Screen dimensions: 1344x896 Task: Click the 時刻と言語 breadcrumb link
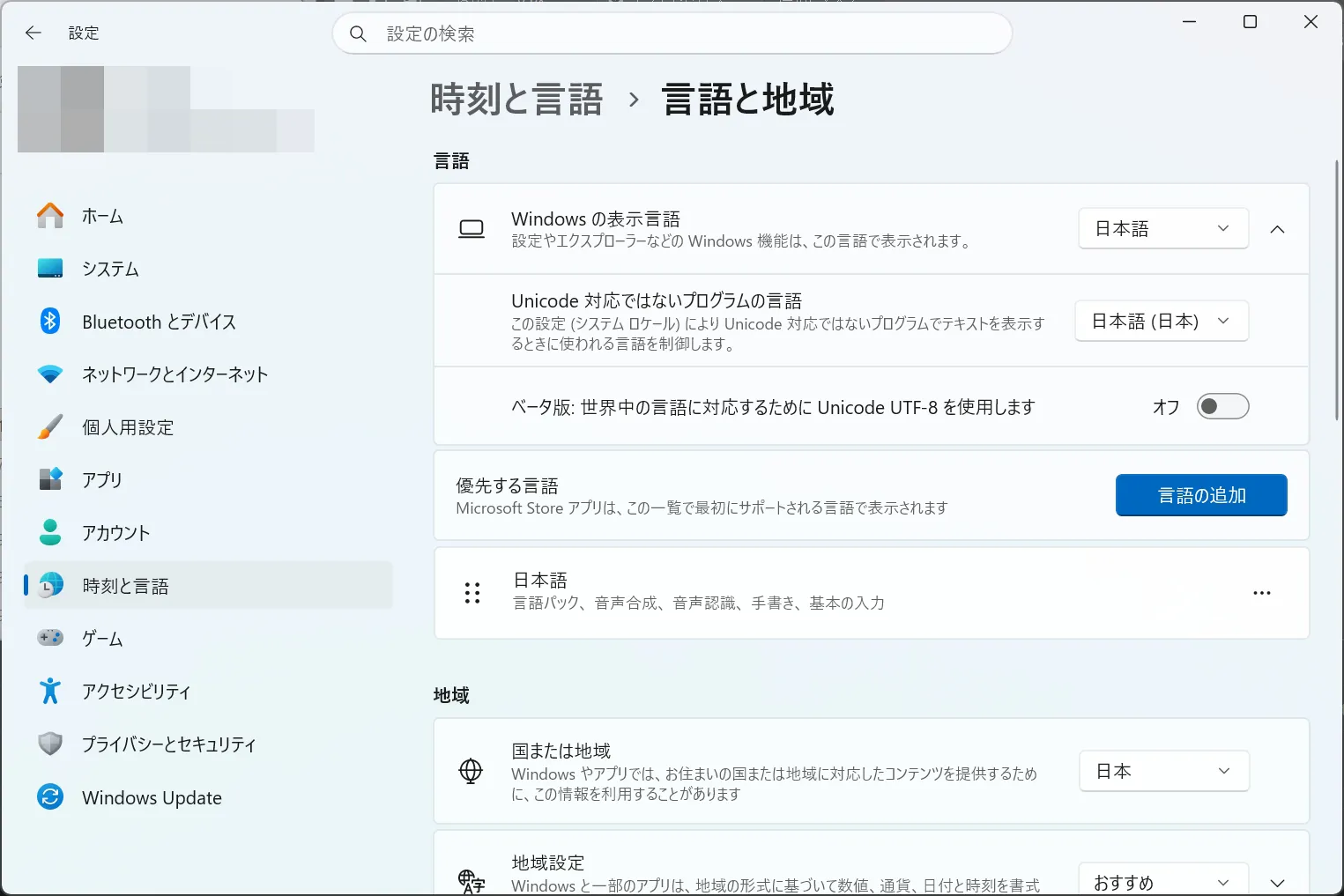point(516,99)
